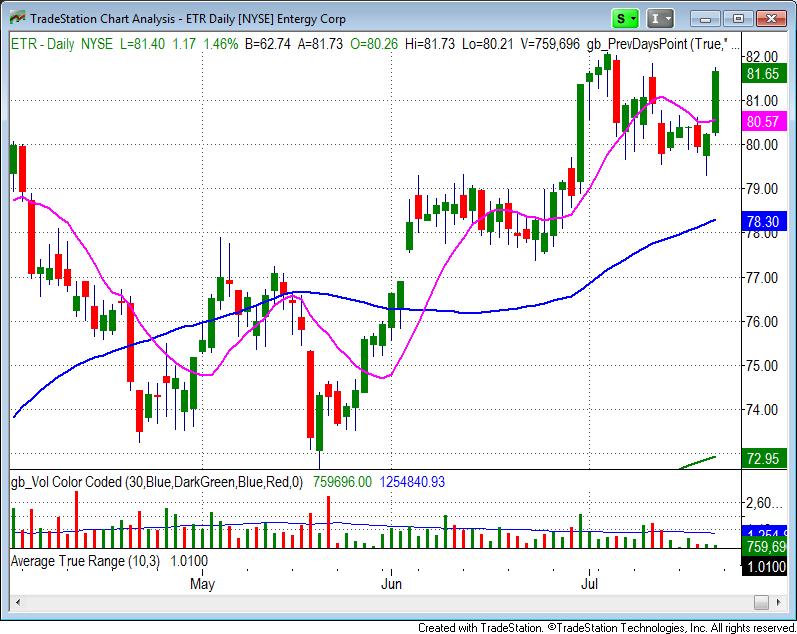Open the green S symbol-link dropdown
Viewport: 797px width, 634px height.
[626, 18]
